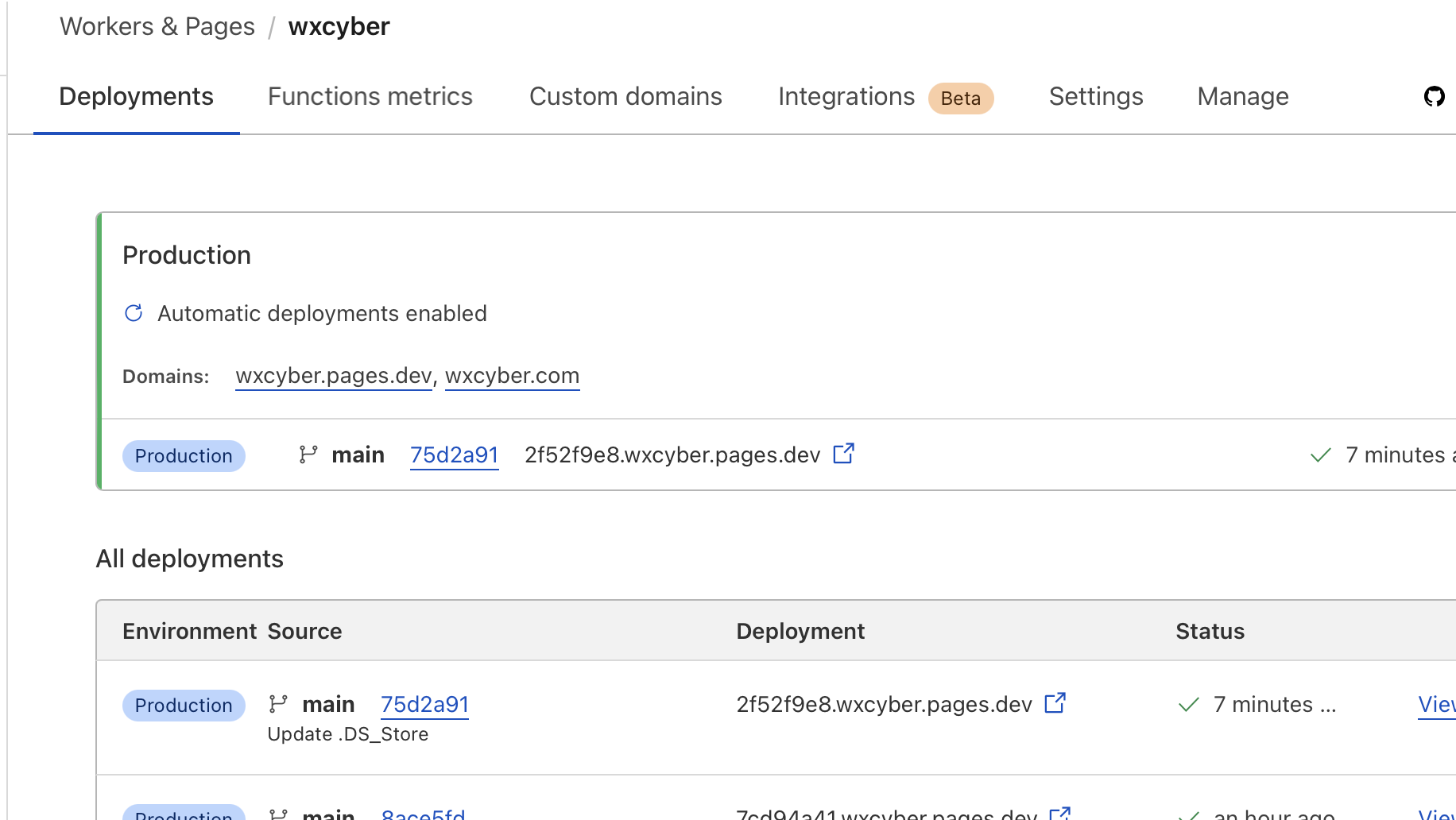Screen dimensions: 1456x820
Task: Click main branch name in Production card
Action: point(358,455)
